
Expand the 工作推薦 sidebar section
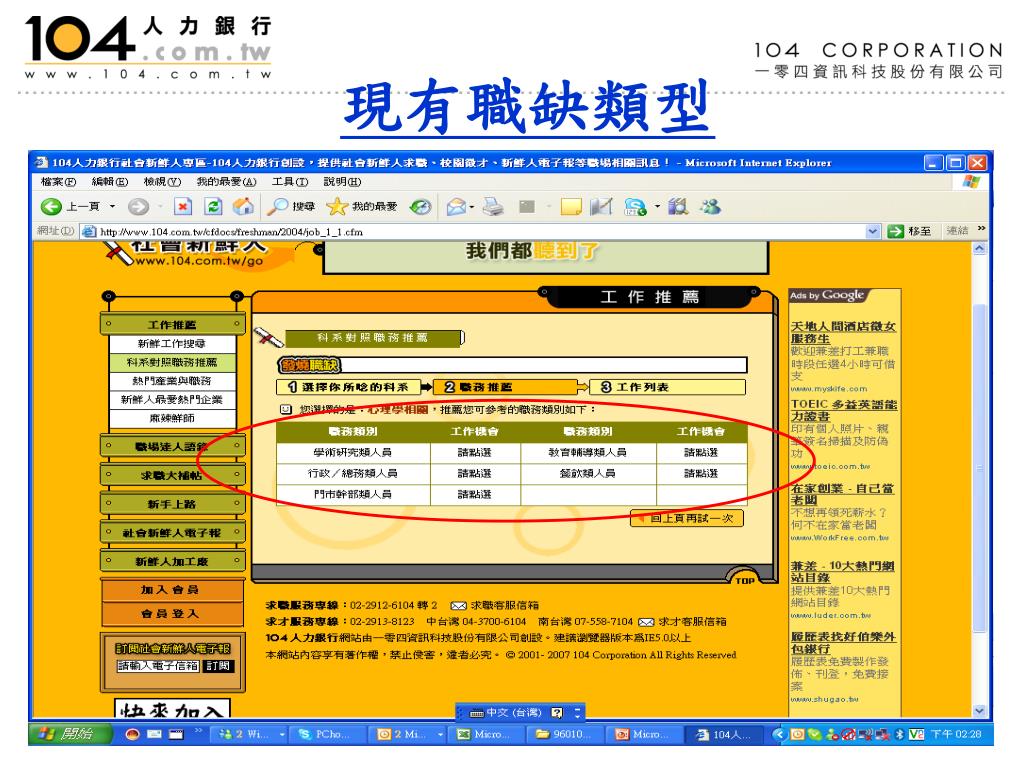(172, 325)
